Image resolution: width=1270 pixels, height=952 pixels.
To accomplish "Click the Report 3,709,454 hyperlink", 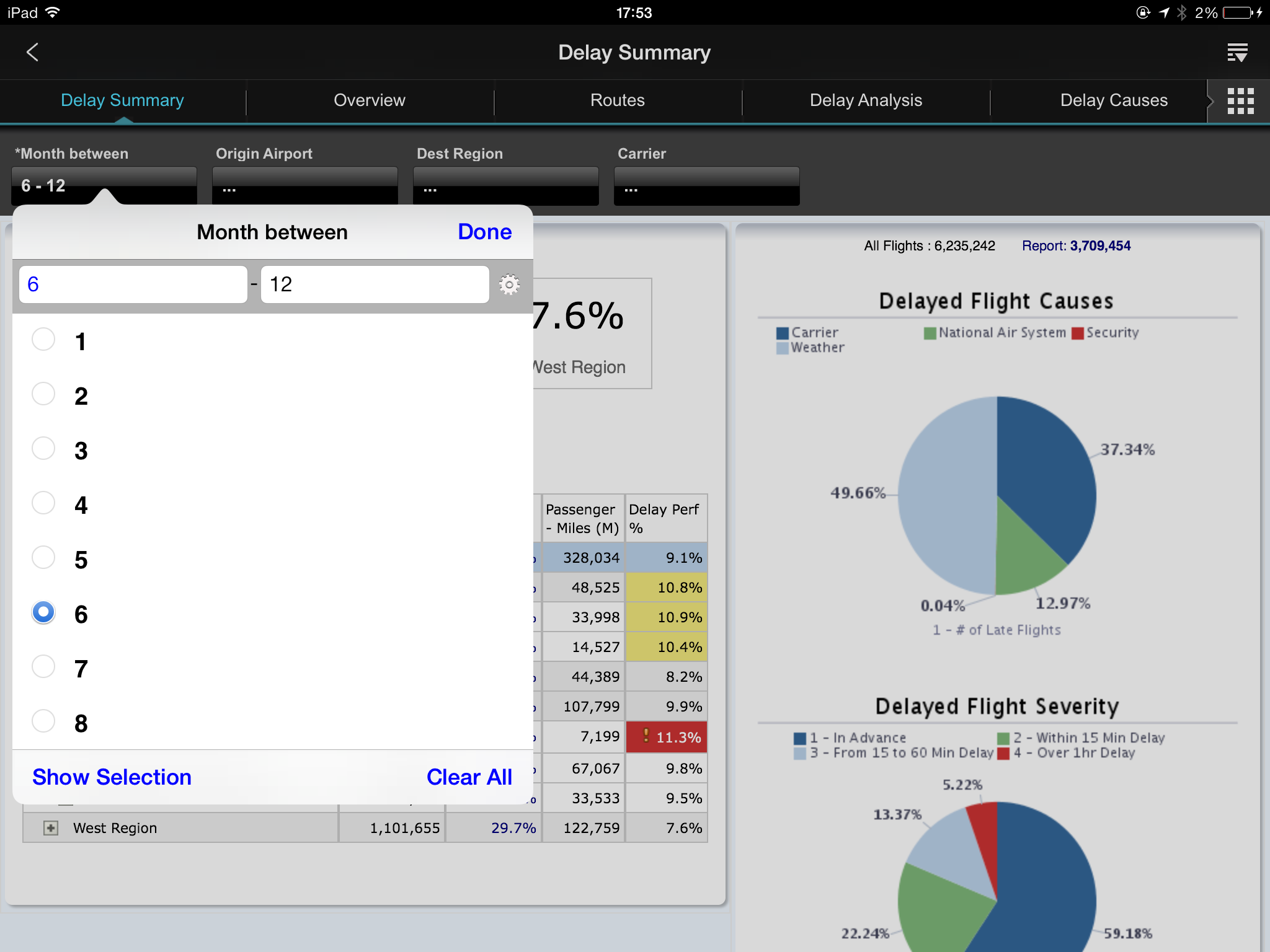I will click(x=1080, y=244).
